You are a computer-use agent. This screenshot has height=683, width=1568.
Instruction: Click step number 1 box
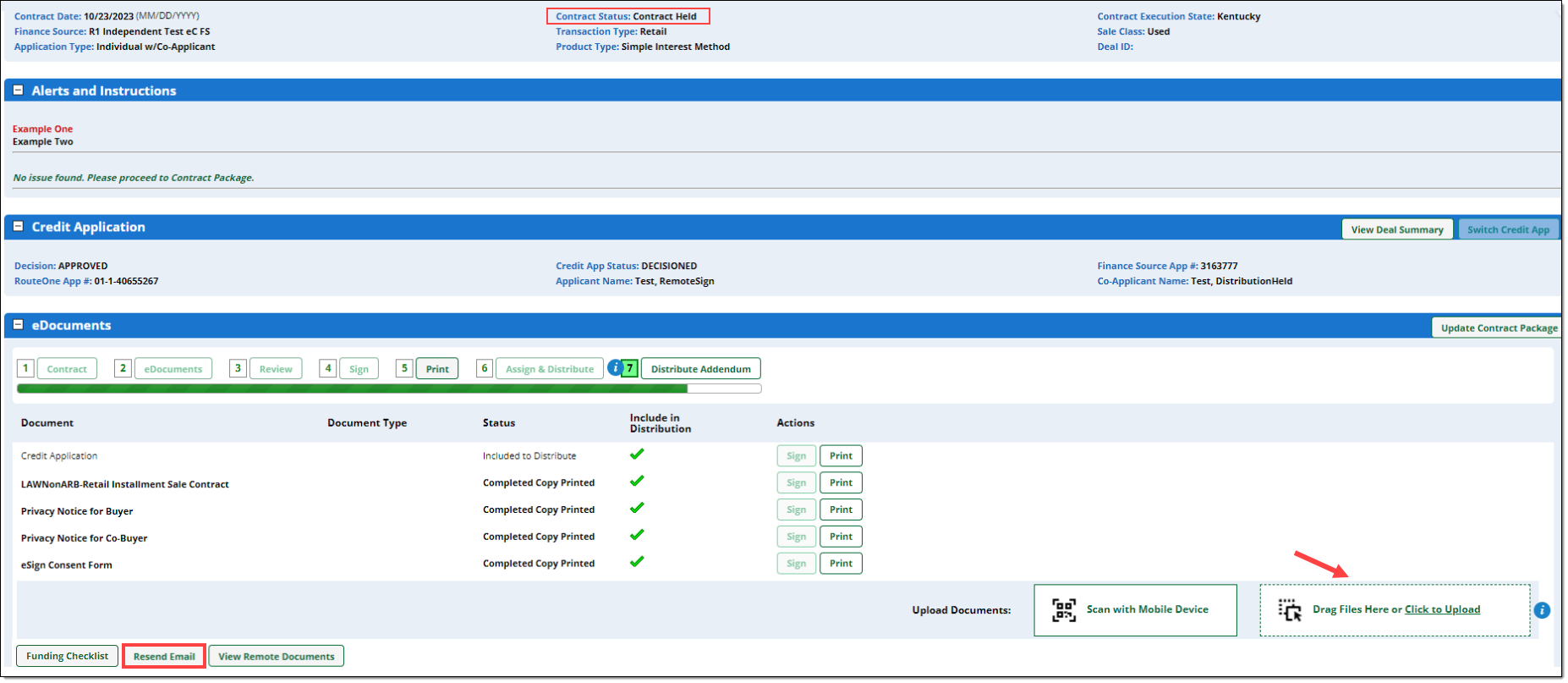[x=25, y=368]
